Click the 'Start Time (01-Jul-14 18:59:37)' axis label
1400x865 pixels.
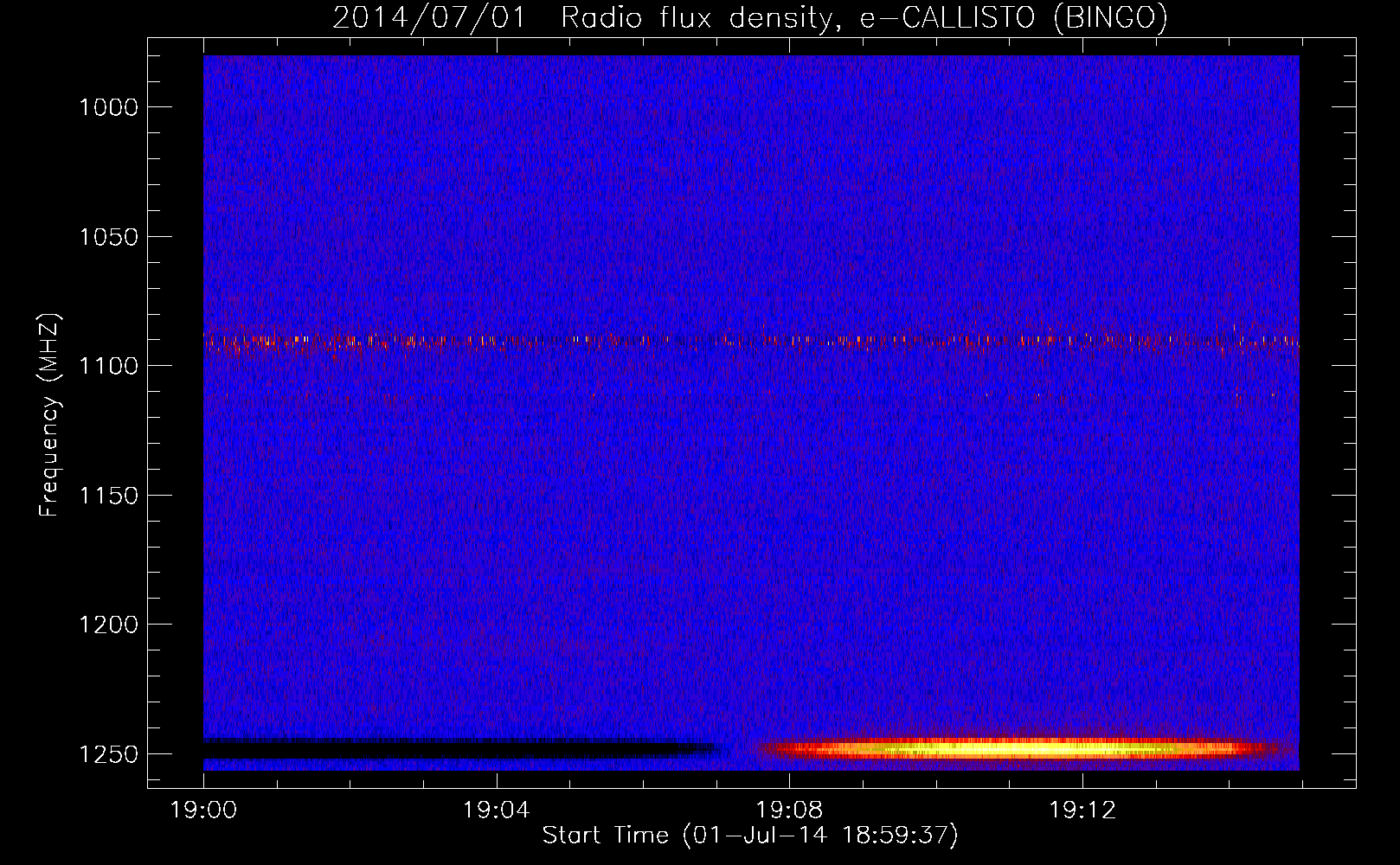(x=750, y=836)
